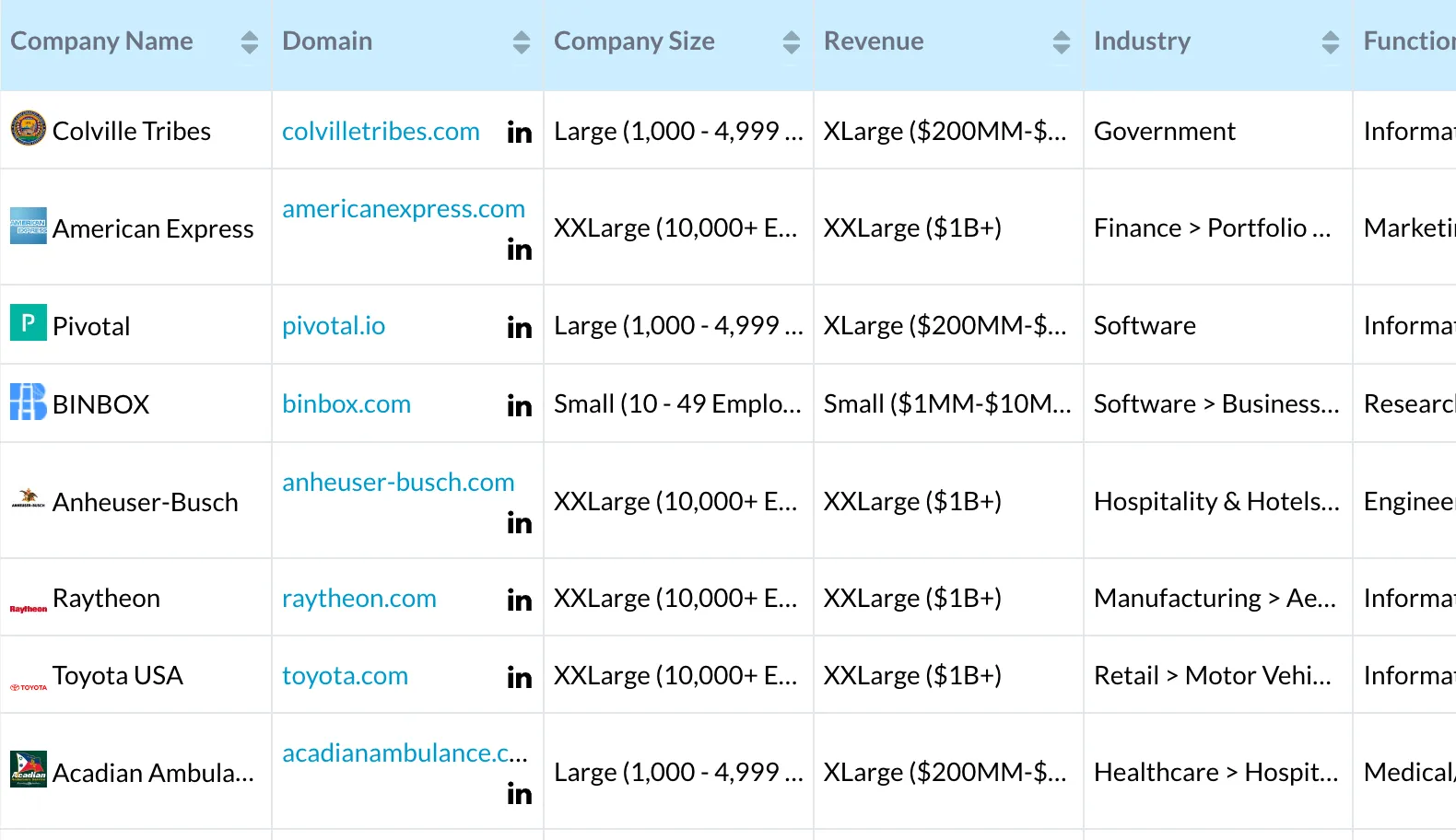
Task: Sort by Industry column arrows
Action: coord(1331,42)
